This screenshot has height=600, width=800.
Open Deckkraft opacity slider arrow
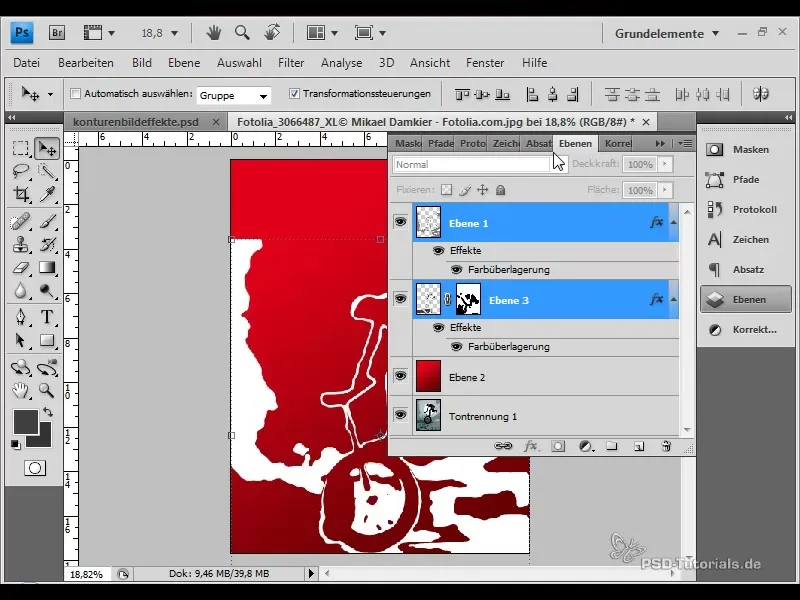664,164
